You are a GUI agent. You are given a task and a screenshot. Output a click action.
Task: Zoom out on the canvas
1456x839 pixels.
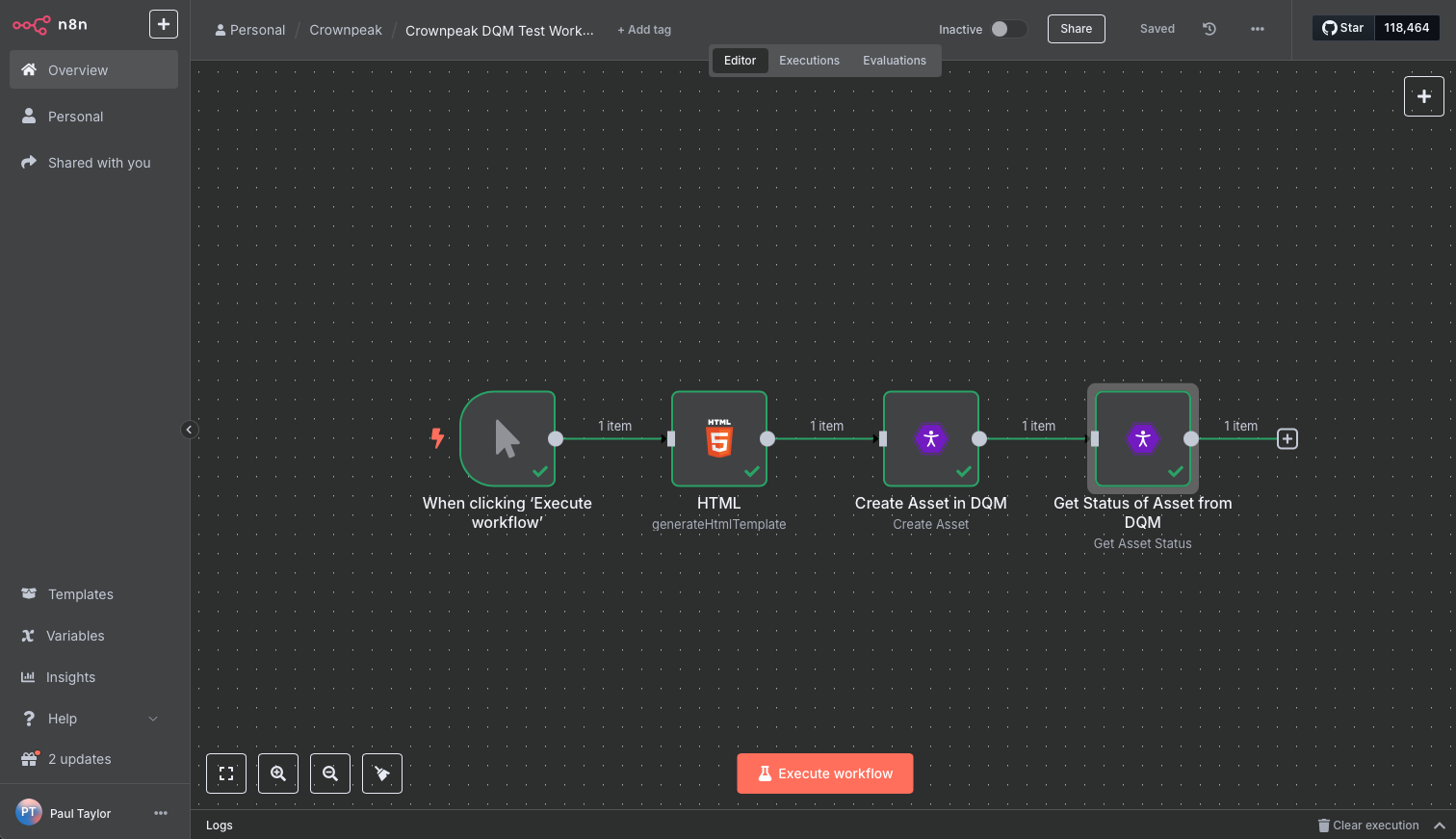click(330, 773)
